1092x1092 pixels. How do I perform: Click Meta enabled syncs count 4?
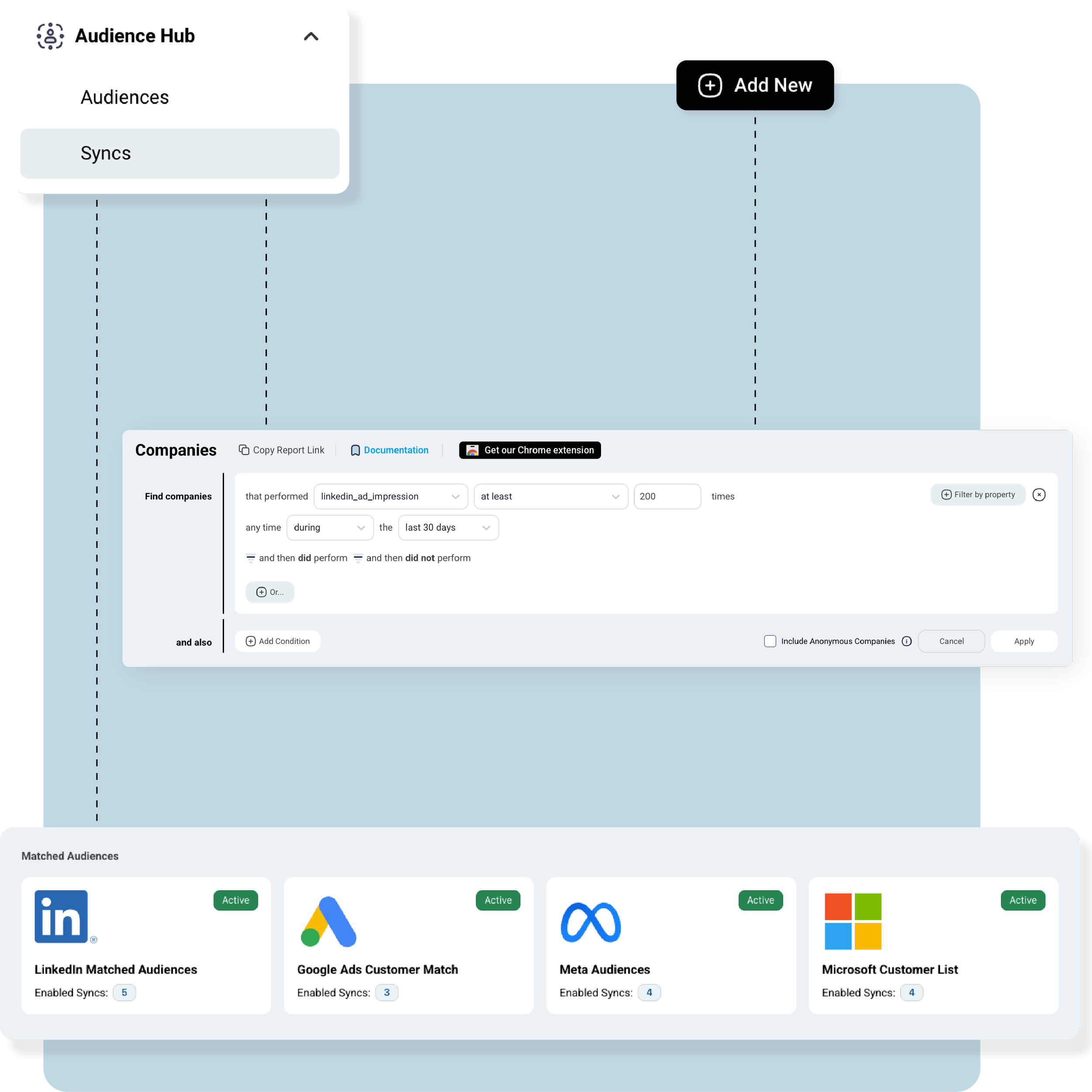click(x=650, y=992)
